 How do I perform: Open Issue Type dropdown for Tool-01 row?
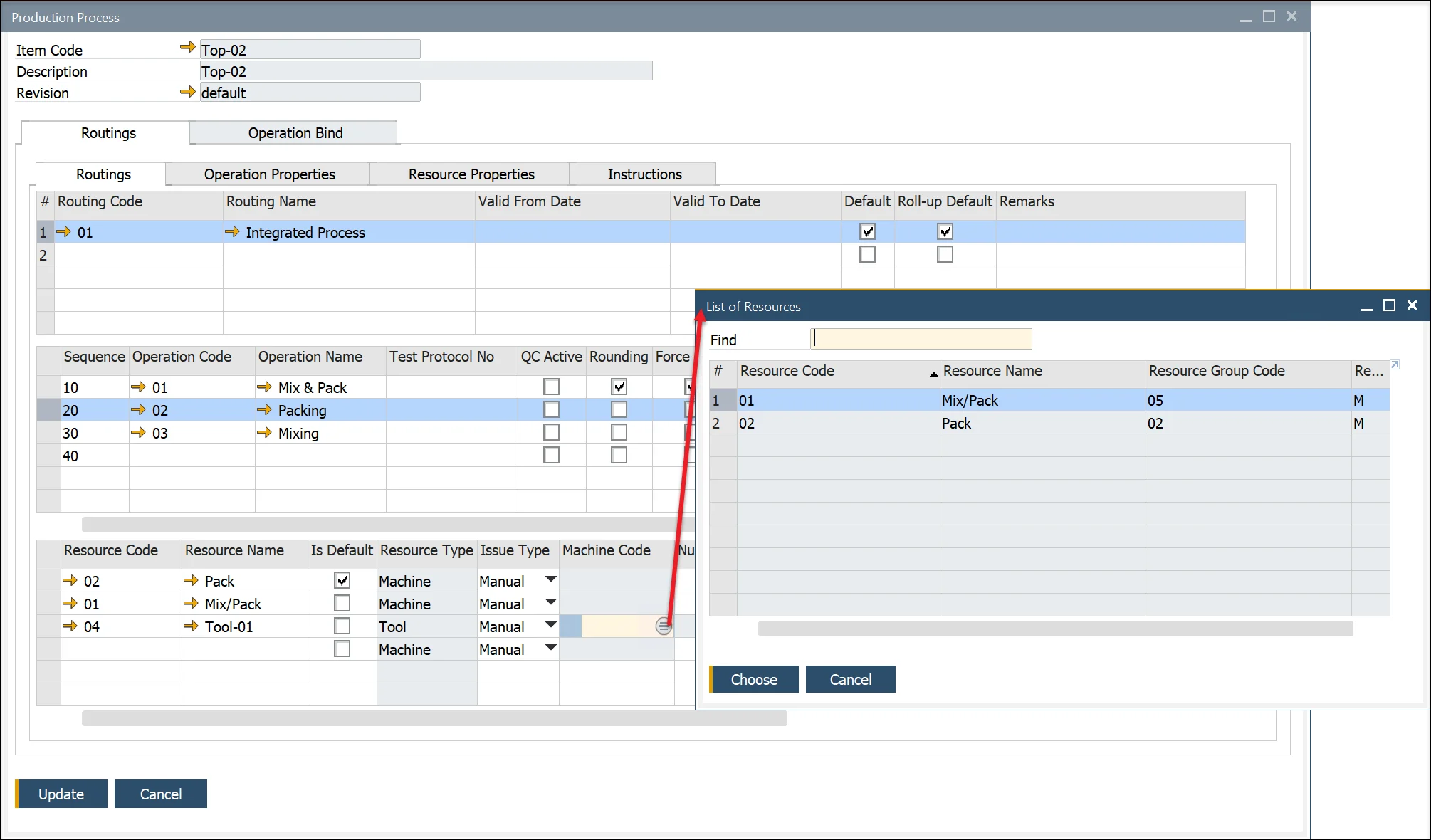tap(550, 626)
